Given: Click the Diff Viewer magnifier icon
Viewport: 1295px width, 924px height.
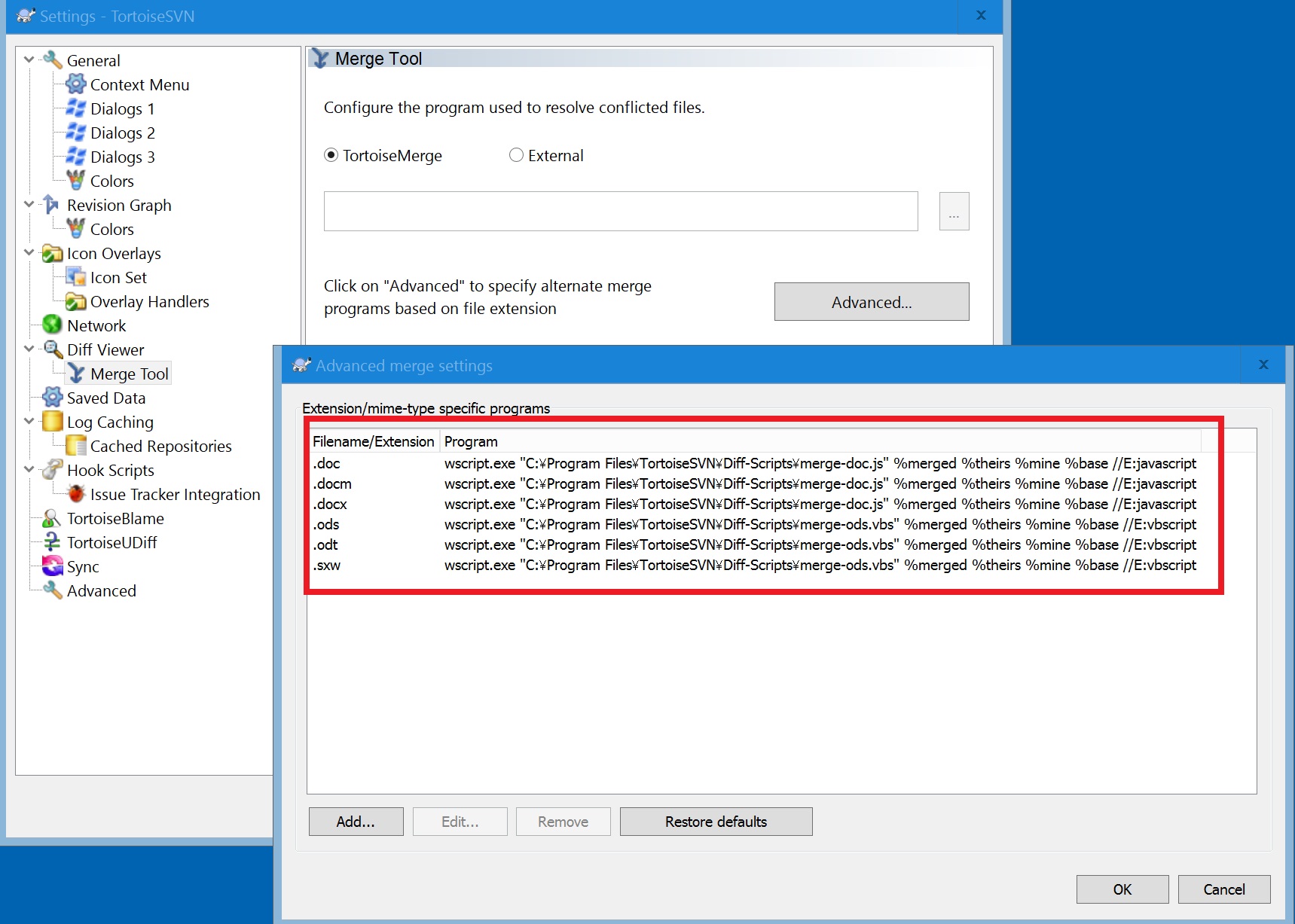Looking at the screenshot, I should click(x=52, y=349).
